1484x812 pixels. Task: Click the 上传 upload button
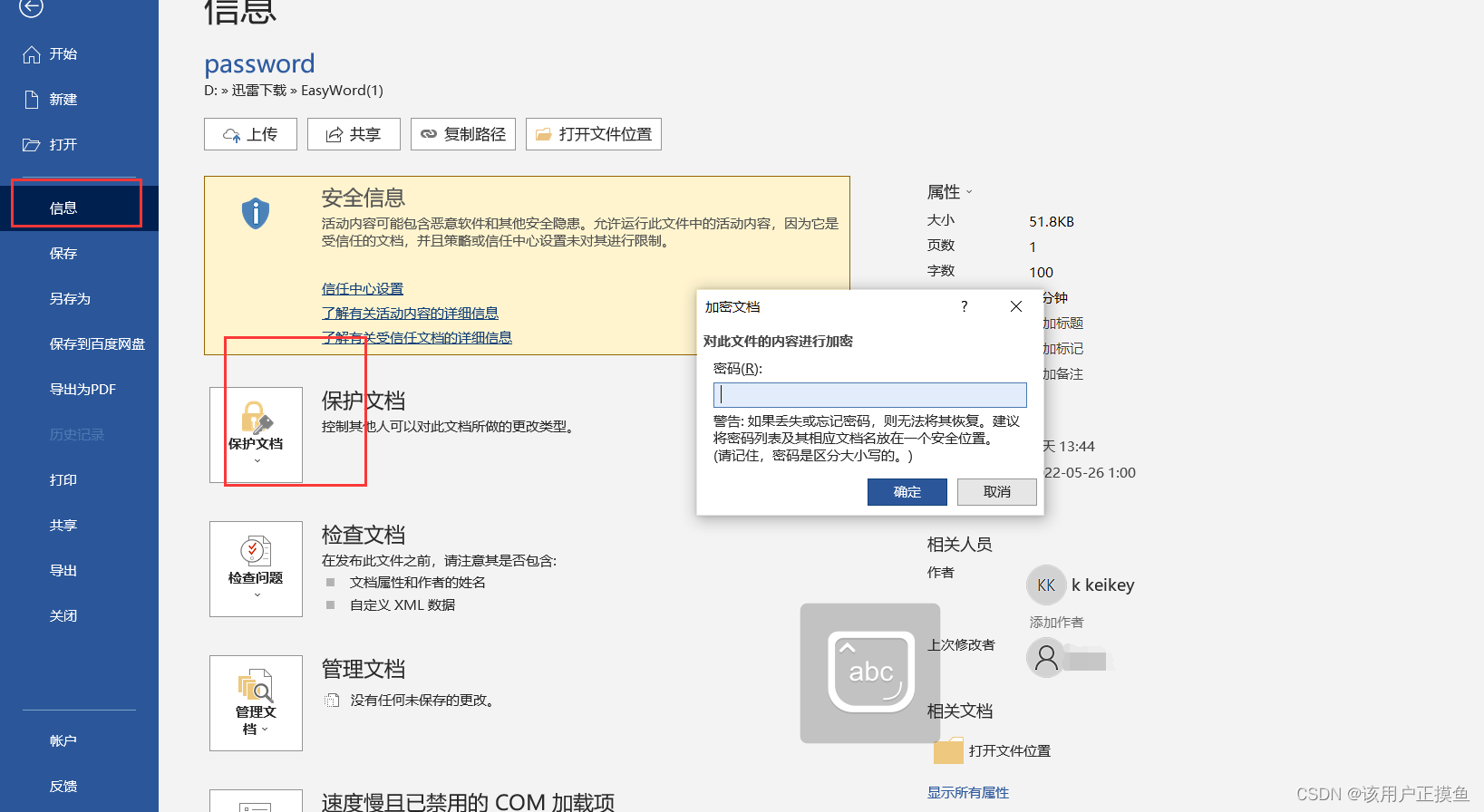(x=250, y=134)
